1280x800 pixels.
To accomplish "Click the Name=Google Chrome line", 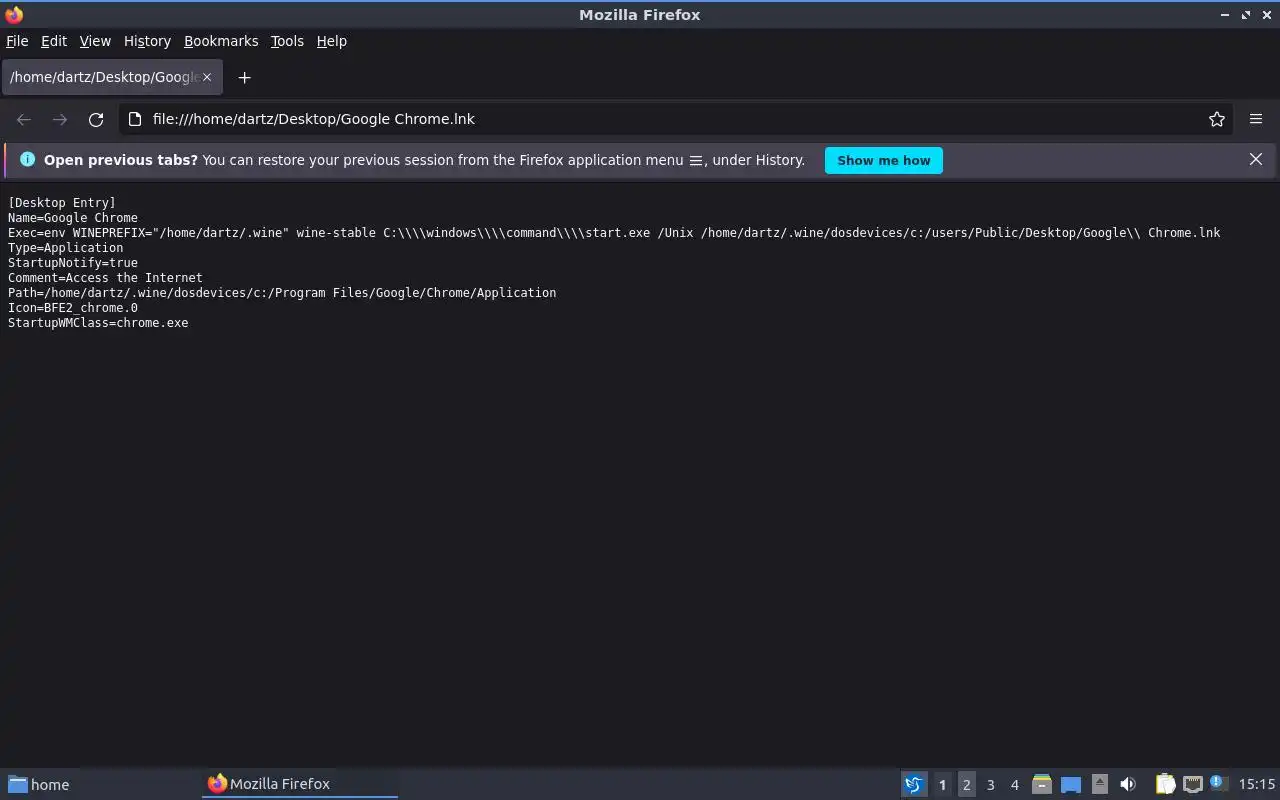I will coord(73,218).
